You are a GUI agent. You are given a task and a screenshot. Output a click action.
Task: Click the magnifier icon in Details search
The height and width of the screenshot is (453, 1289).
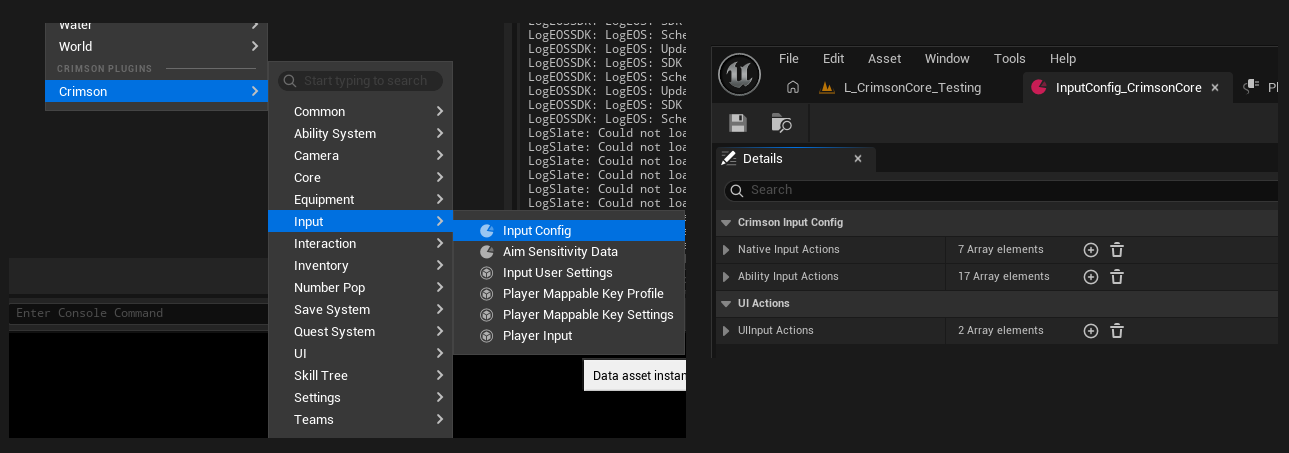pyautogui.click(x=736, y=190)
